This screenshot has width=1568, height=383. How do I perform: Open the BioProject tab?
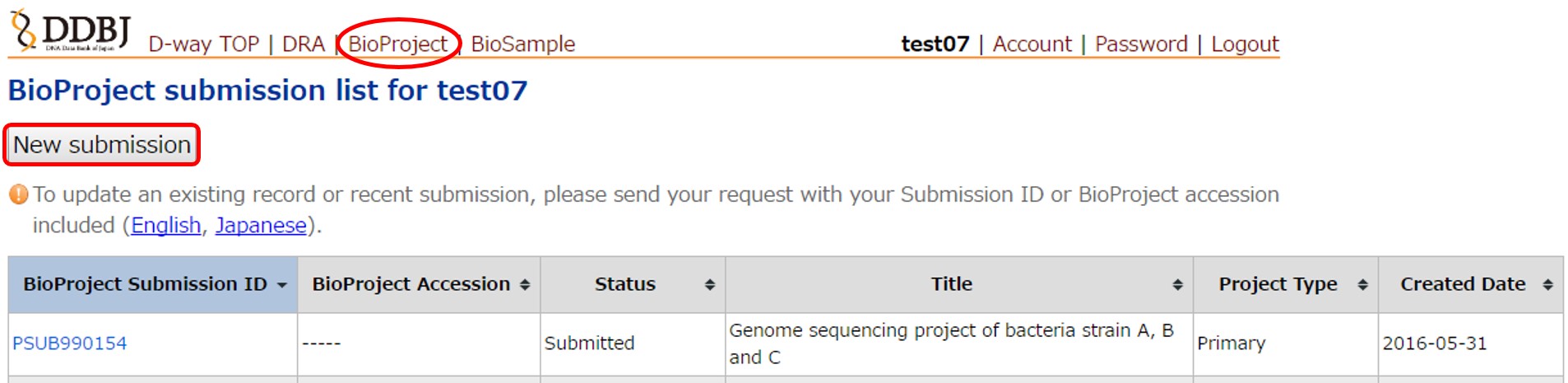[x=398, y=44]
